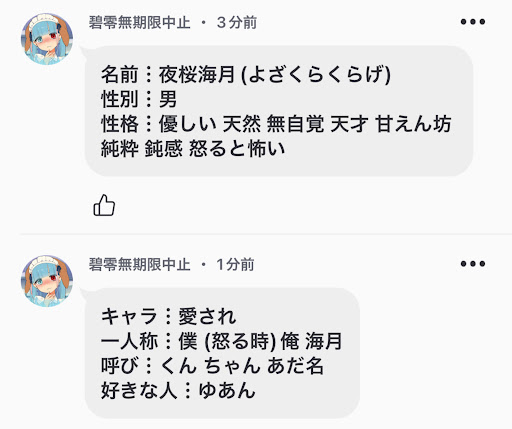Click the reading text よざくらくらげ
Image resolution: width=512 pixels, height=429 pixels.
pos(315,74)
